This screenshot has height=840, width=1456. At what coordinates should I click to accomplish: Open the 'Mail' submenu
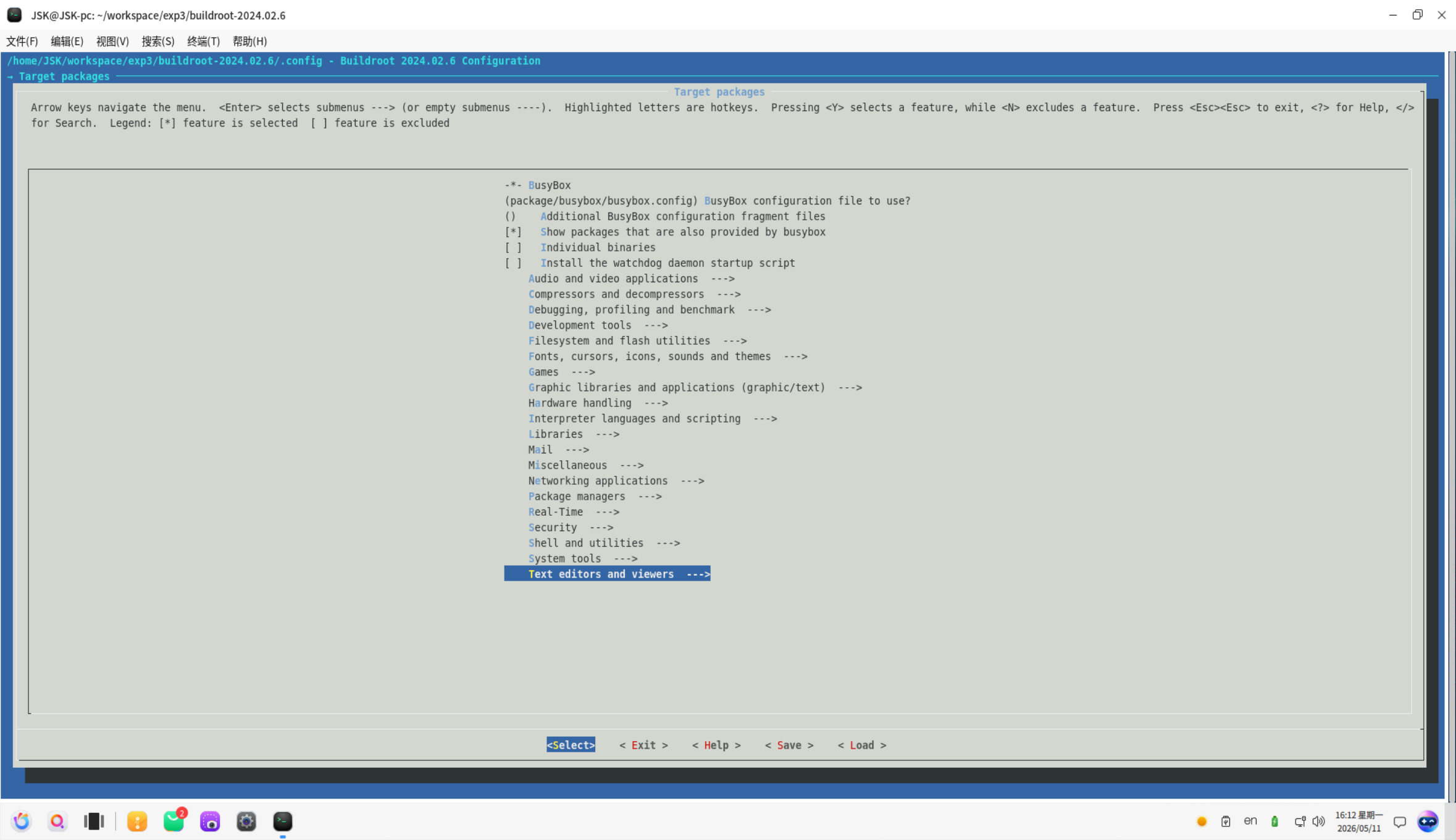(559, 450)
